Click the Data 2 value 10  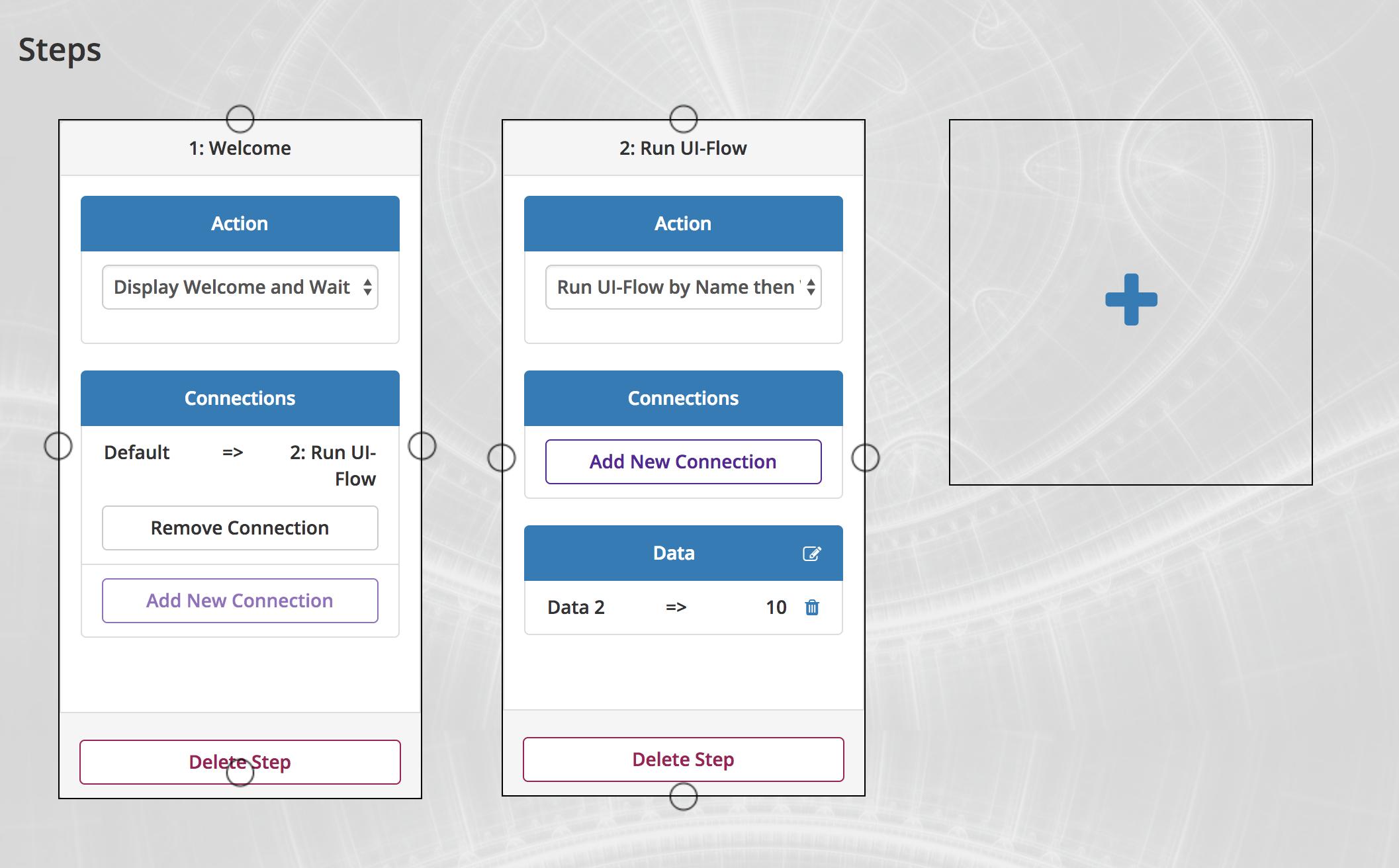click(x=776, y=607)
